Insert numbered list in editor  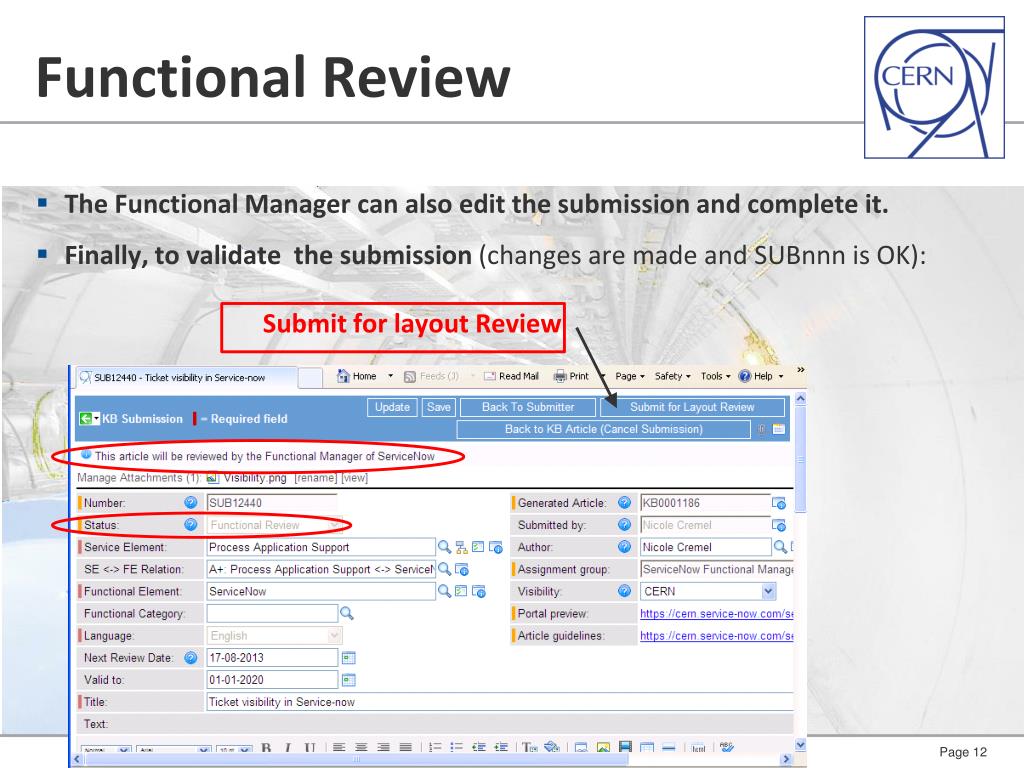tap(435, 748)
